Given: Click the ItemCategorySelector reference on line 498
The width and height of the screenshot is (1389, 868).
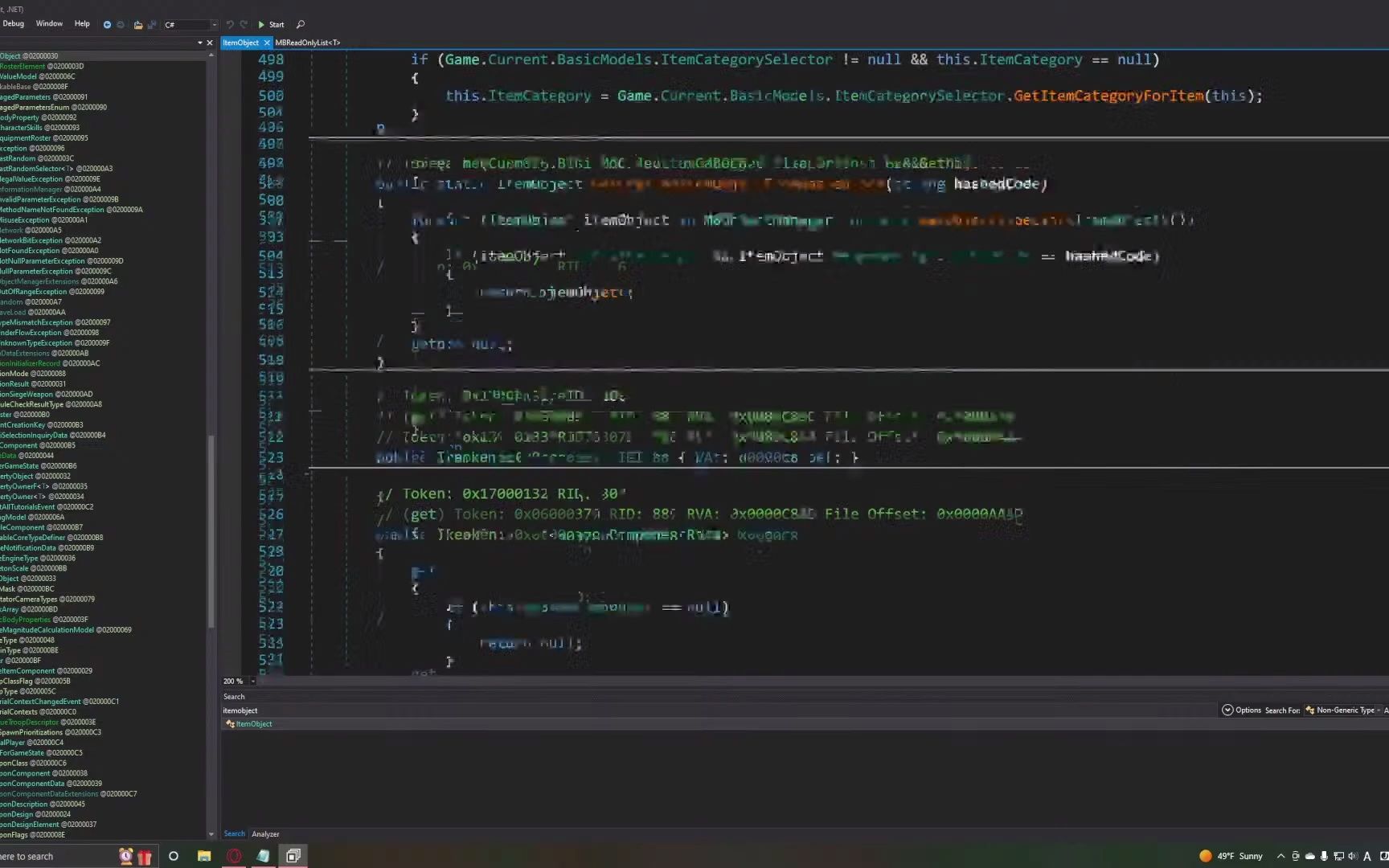Looking at the screenshot, I should [x=746, y=59].
